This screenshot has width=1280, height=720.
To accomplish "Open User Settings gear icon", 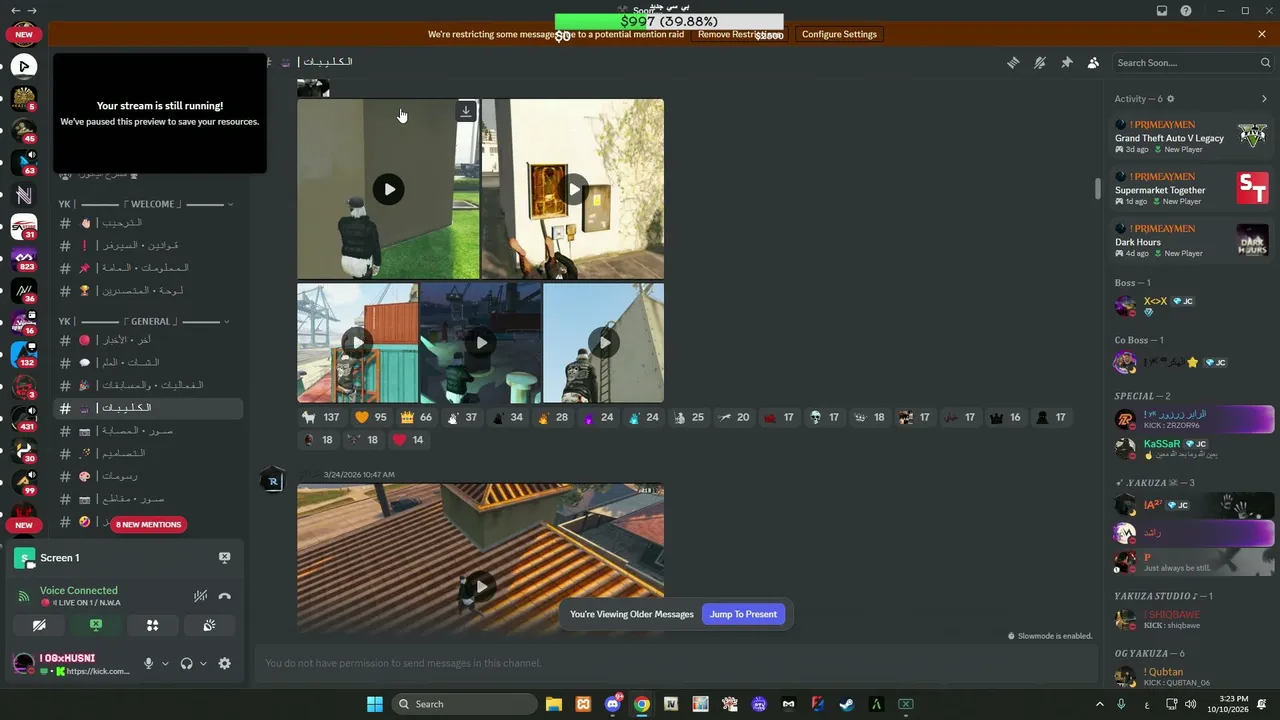I will (225, 663).
